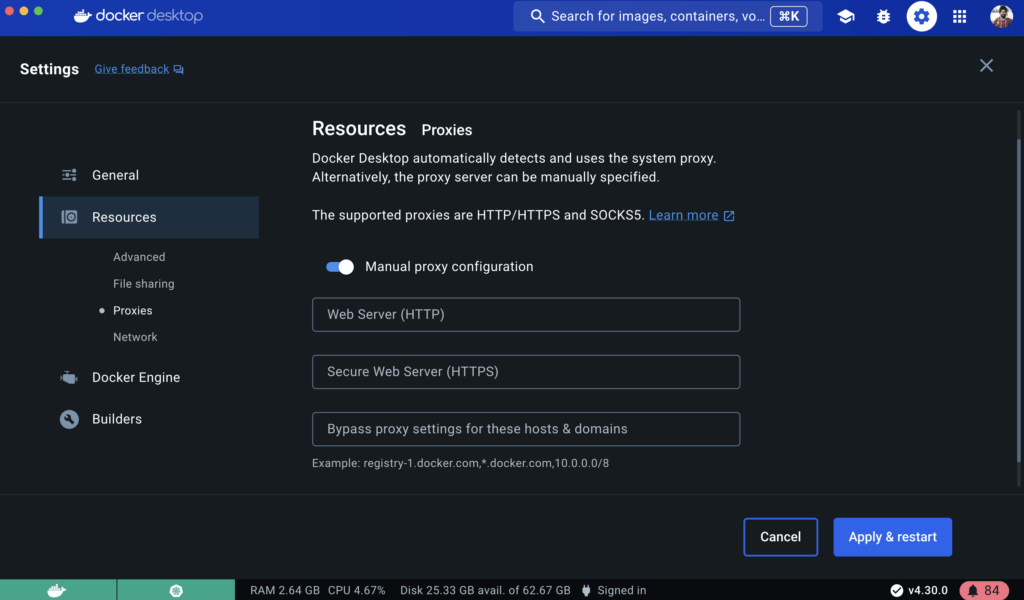Select Advanced under Resources

[139, 257]
